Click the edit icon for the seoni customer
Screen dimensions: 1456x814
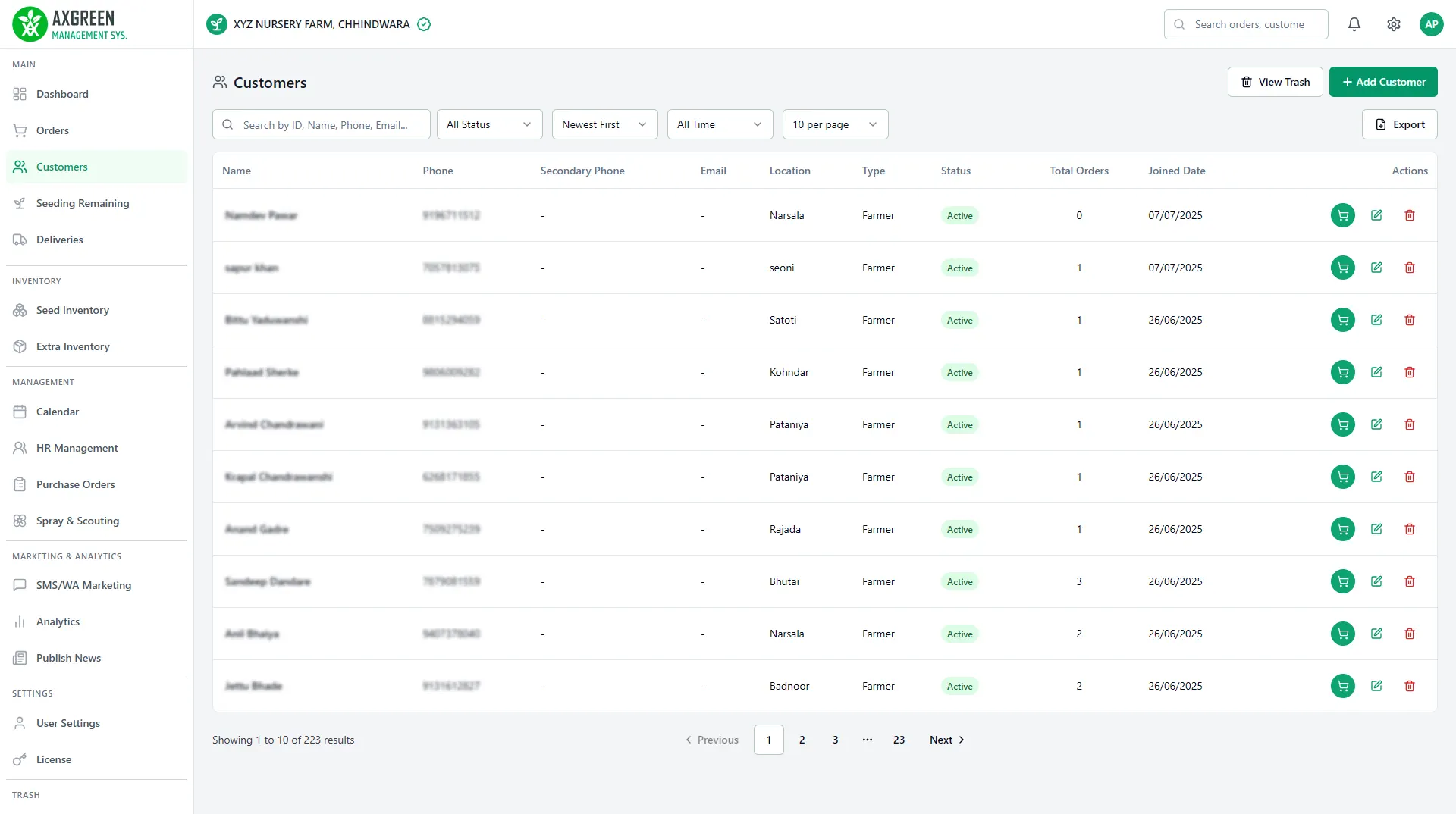pos(1376,268)
